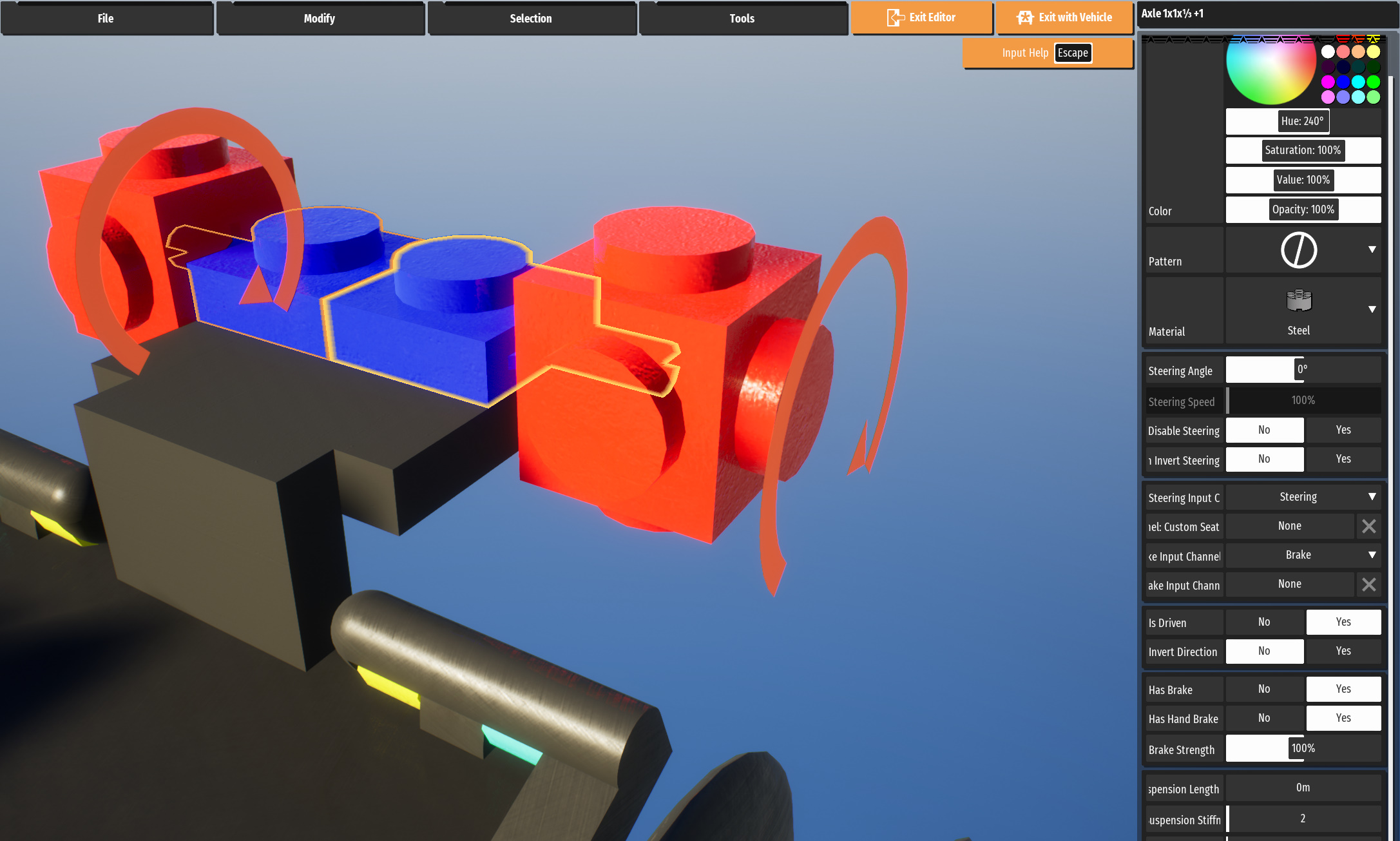1400x841 pixels.
Task: Set Is Driven to No
Action: [1264, 622]
